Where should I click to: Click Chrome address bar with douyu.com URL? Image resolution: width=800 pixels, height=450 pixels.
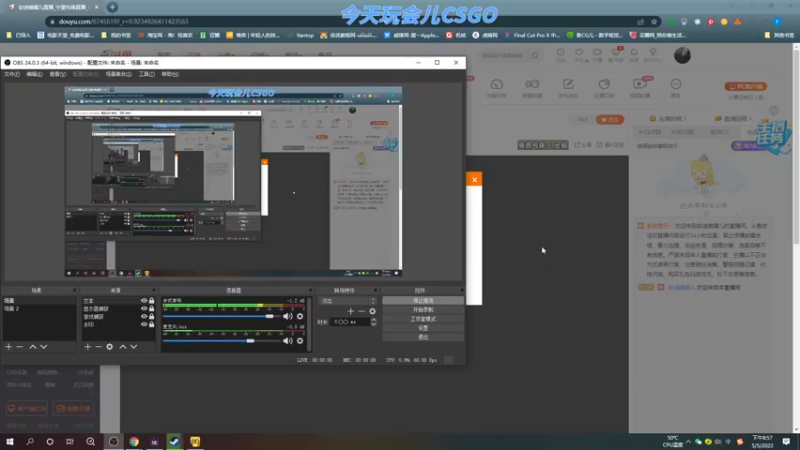342,22
